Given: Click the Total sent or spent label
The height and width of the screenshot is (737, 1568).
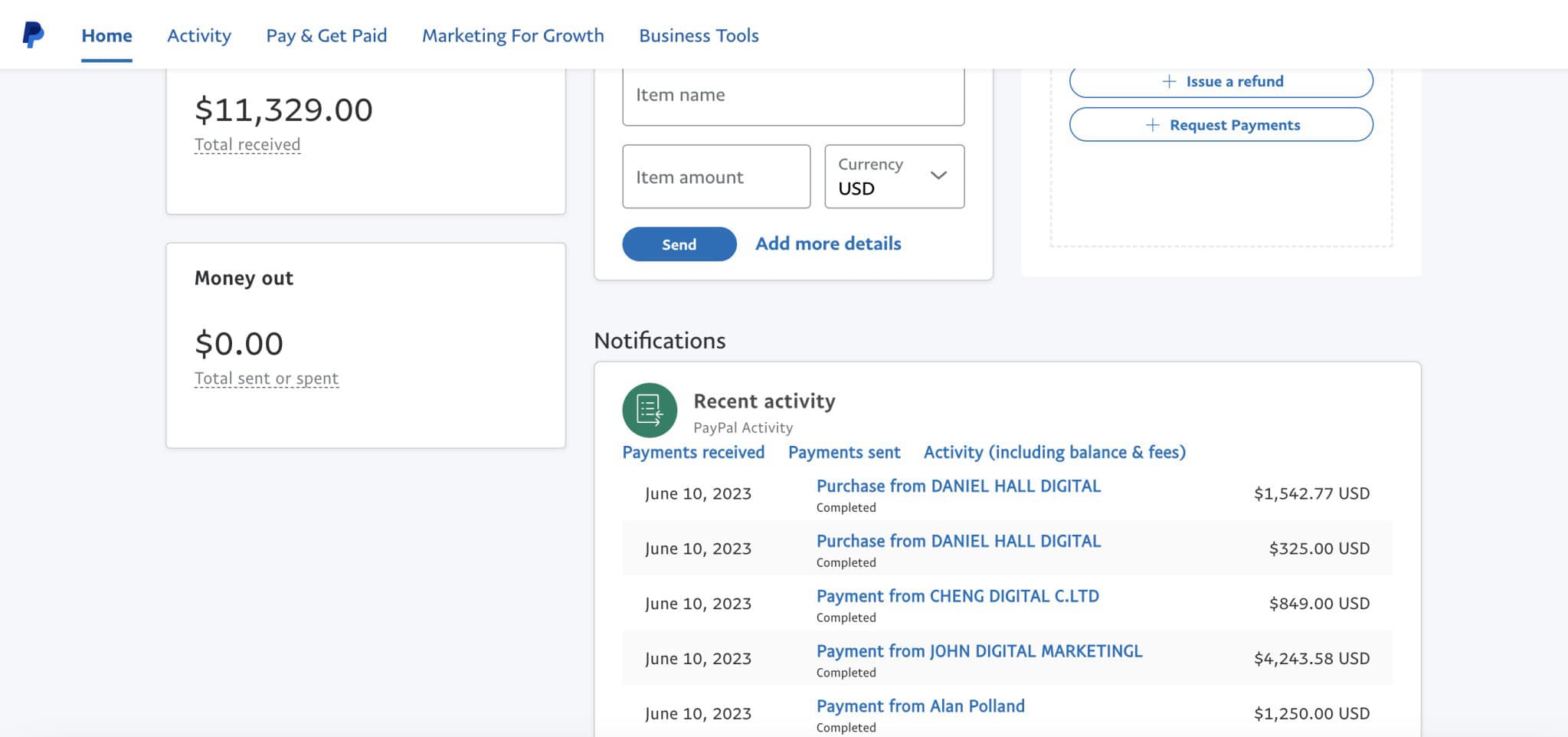Looking at the screenshot, I should coord(267,378).
